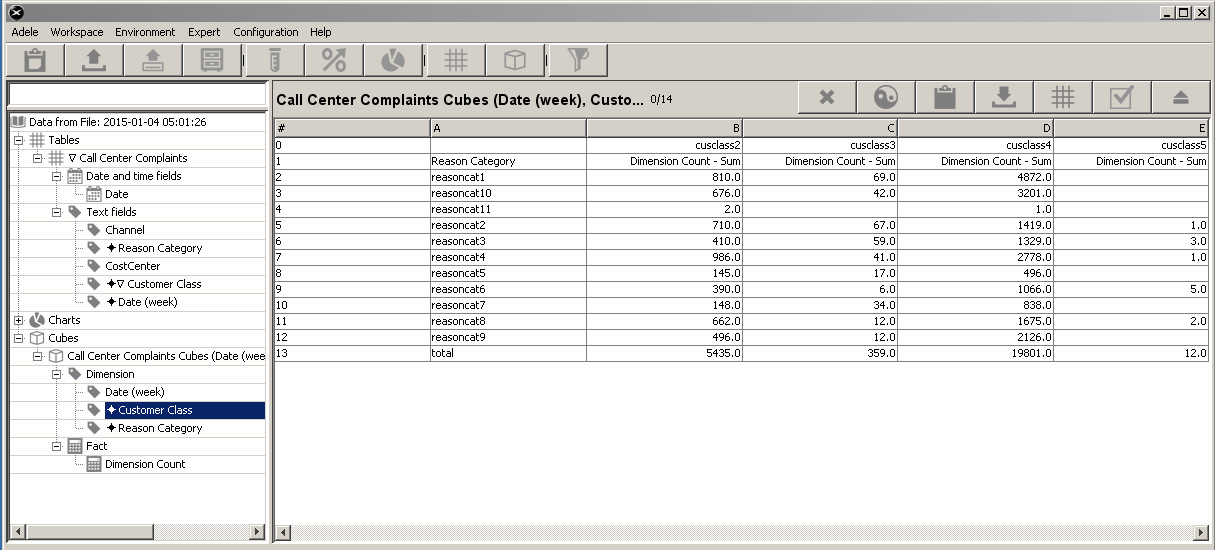This screenshot has width=1215, height=550.
Task: Collapse the Dimension tree node
Action: (x=56, y=374)
